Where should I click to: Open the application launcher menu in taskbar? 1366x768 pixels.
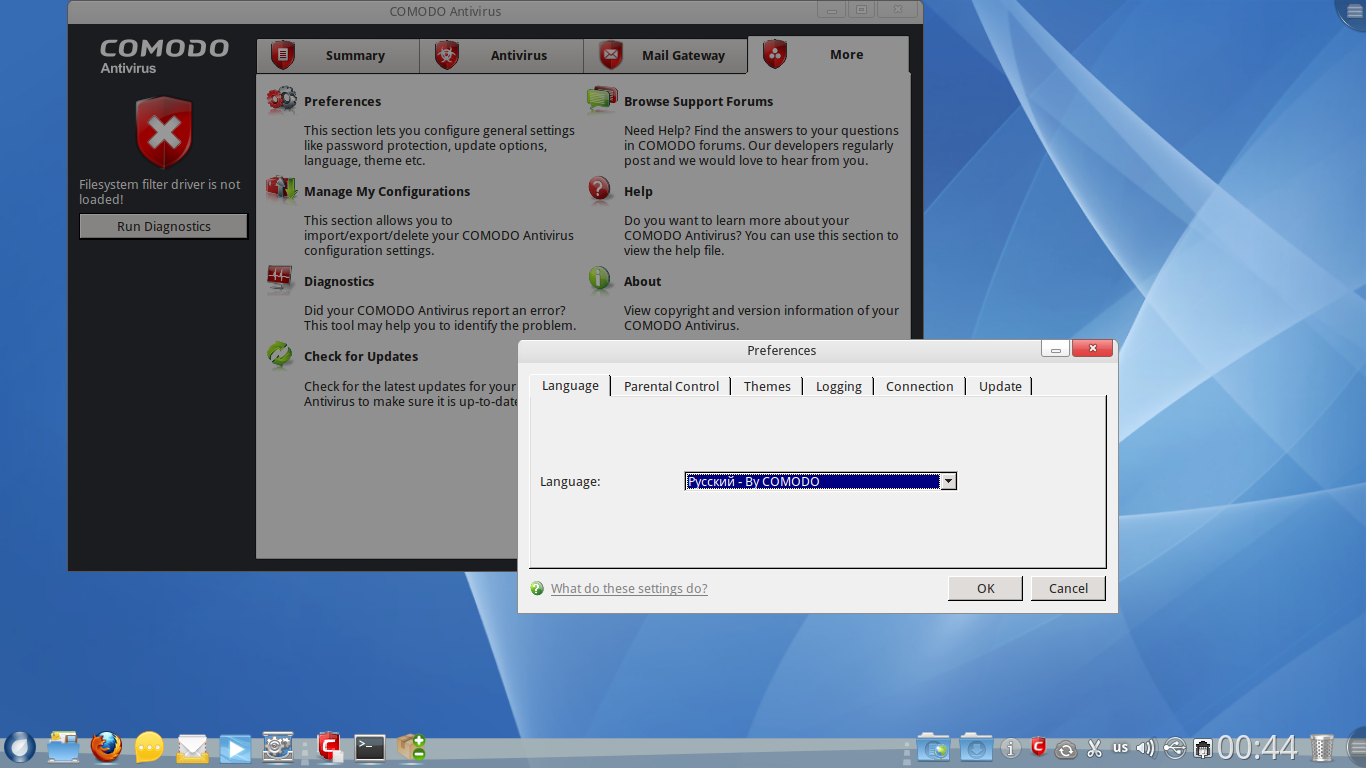click(19, 746)
